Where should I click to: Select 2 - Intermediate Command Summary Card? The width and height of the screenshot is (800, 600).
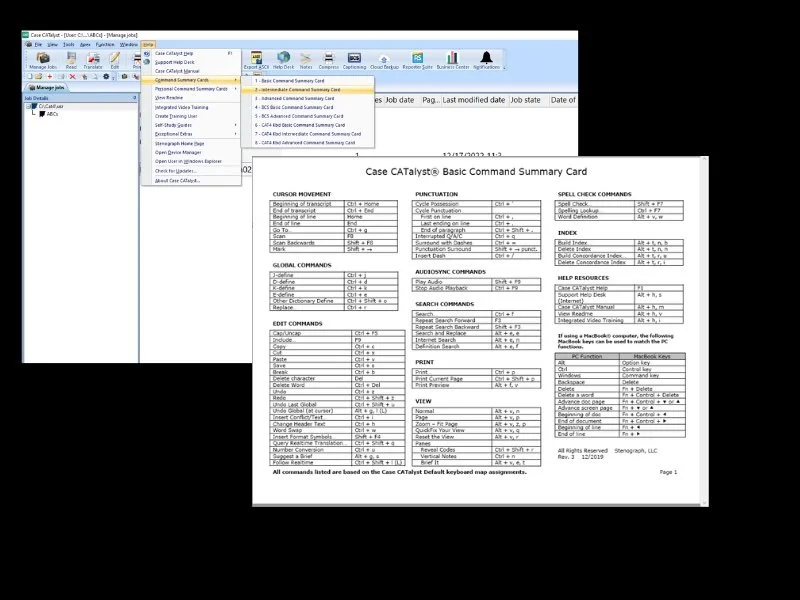[308, 90]
